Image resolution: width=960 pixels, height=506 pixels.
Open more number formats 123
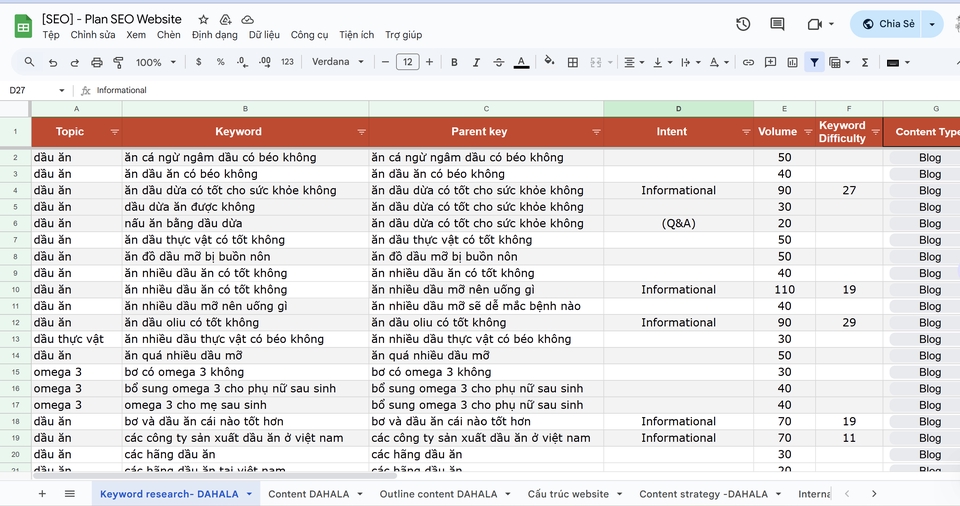[x=287, y=62]
